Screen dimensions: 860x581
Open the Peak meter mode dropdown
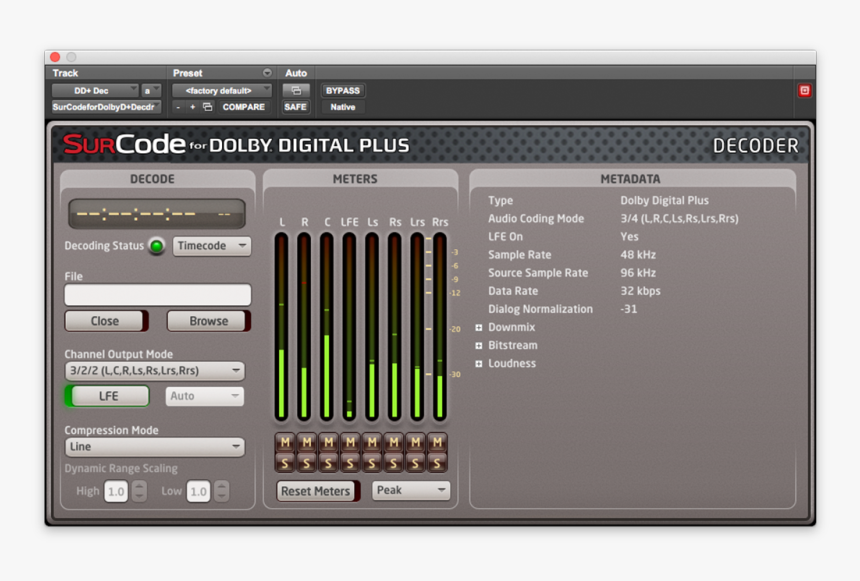411,490
